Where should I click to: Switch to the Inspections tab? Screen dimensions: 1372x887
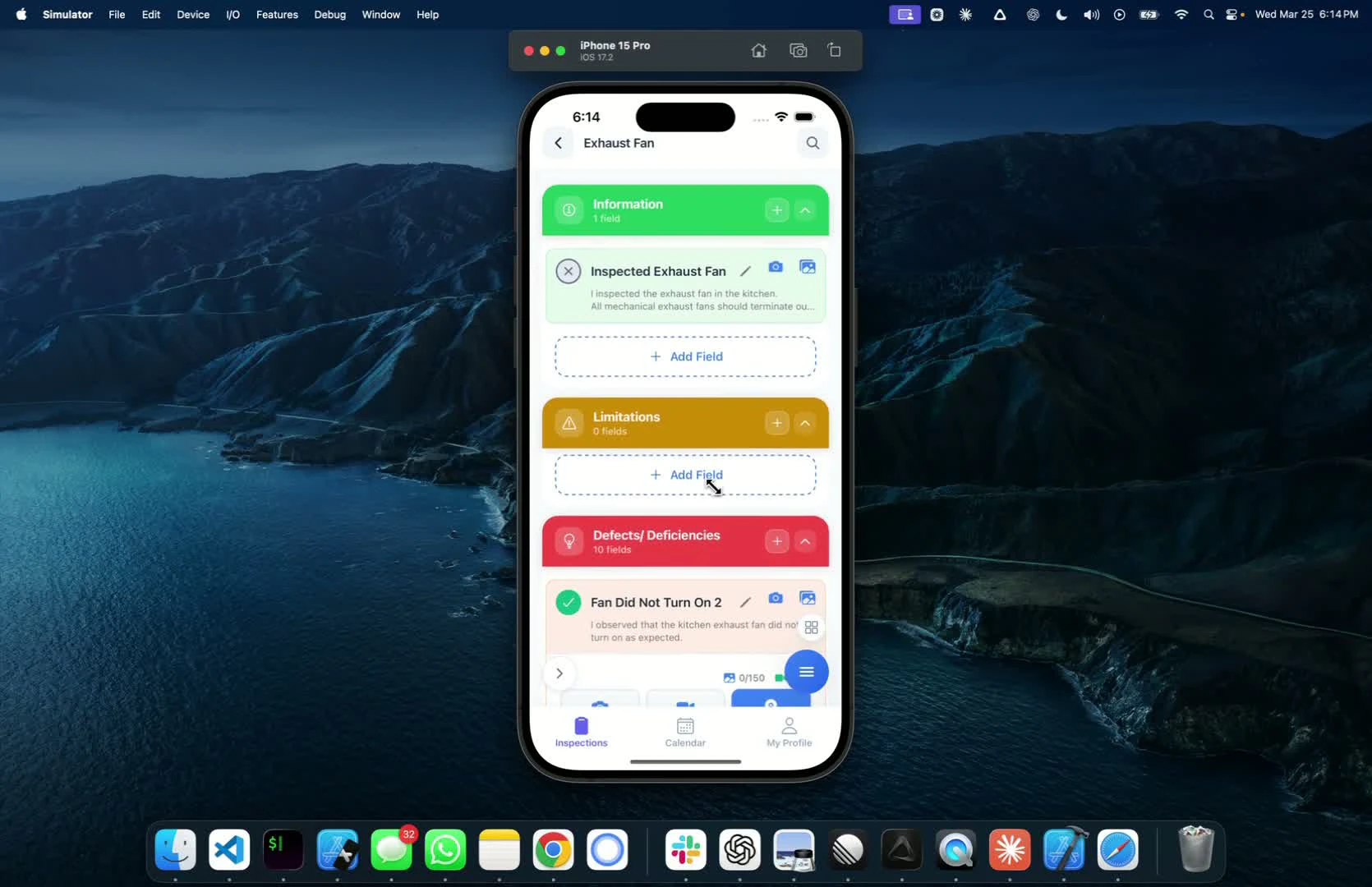pos(581,732)
